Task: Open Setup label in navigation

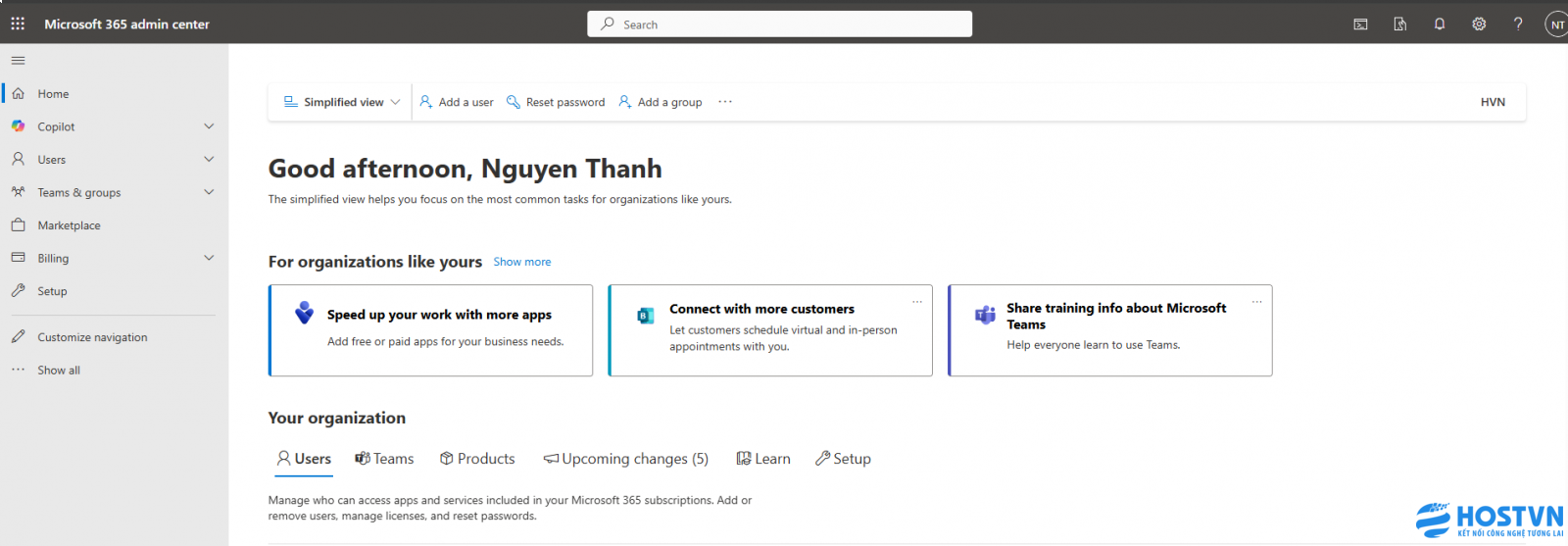Action: coord(52,291)
